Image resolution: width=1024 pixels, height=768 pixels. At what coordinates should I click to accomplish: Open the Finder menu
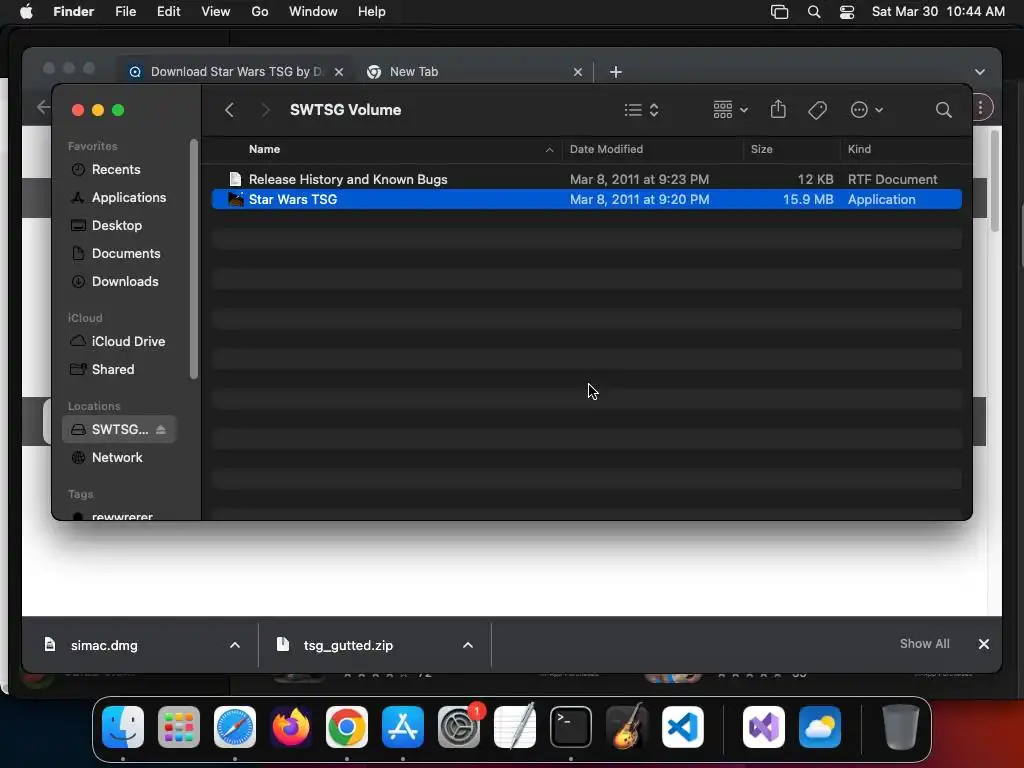(73, 12)
